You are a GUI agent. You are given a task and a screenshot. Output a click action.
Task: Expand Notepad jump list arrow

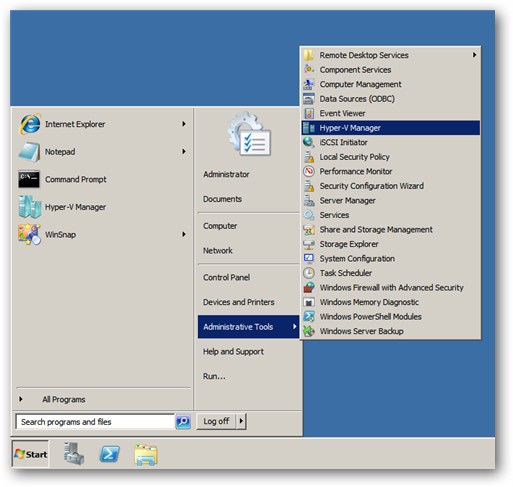click(184, 152)
